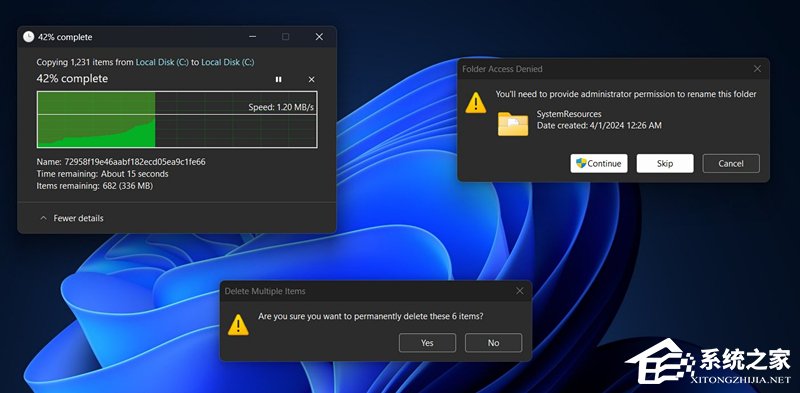
Task: Click the Folder Access Denied title bar text
Action: pos(502,68)
